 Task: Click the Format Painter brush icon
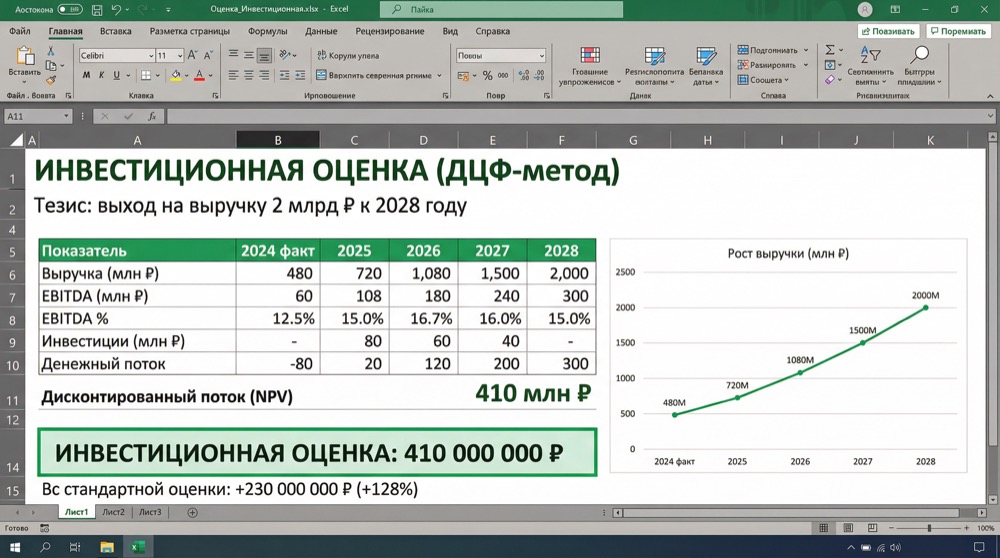[50, 80]
